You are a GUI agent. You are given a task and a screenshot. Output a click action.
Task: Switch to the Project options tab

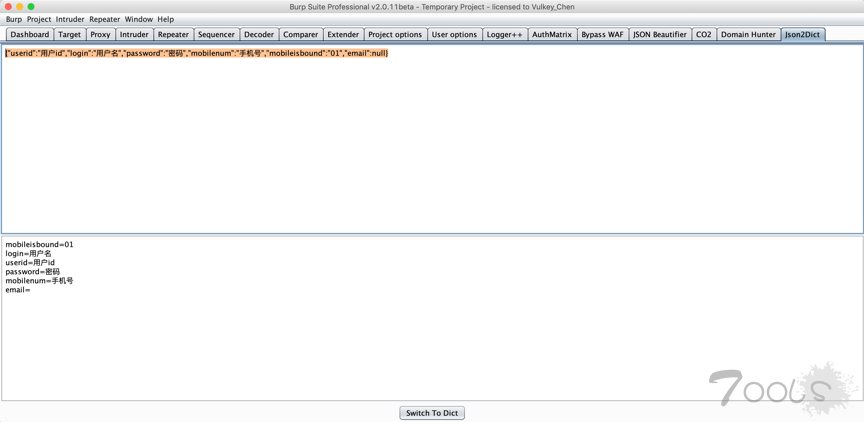(395, 34)
